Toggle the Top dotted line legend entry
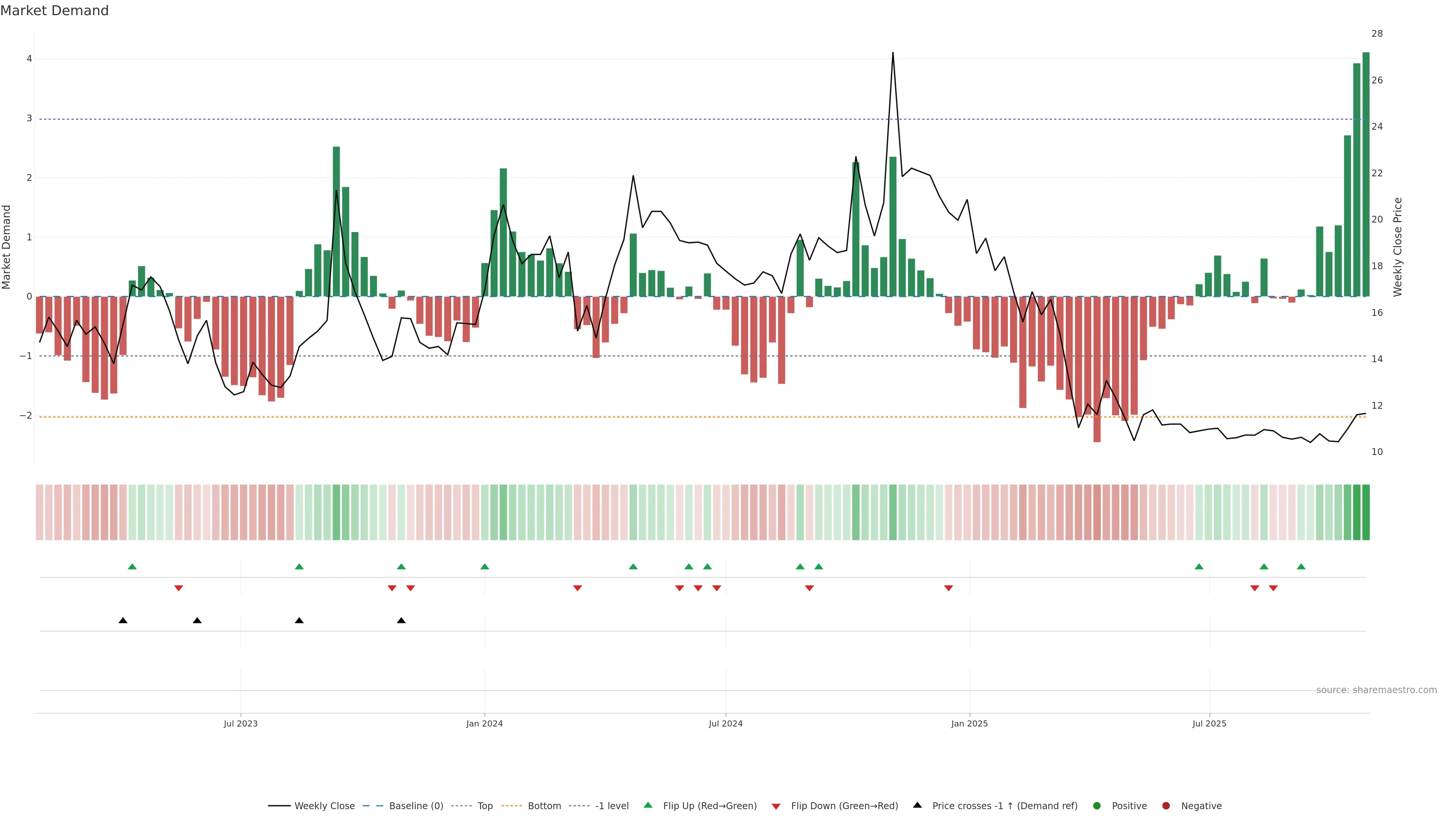1456x819 pixels. (x=485, y=806)
